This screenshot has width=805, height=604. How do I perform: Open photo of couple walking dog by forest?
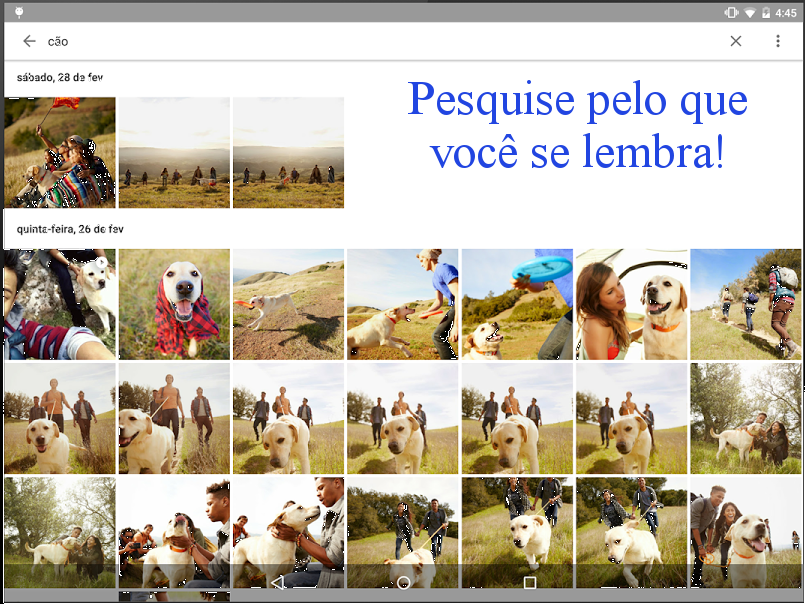[402, 532]
